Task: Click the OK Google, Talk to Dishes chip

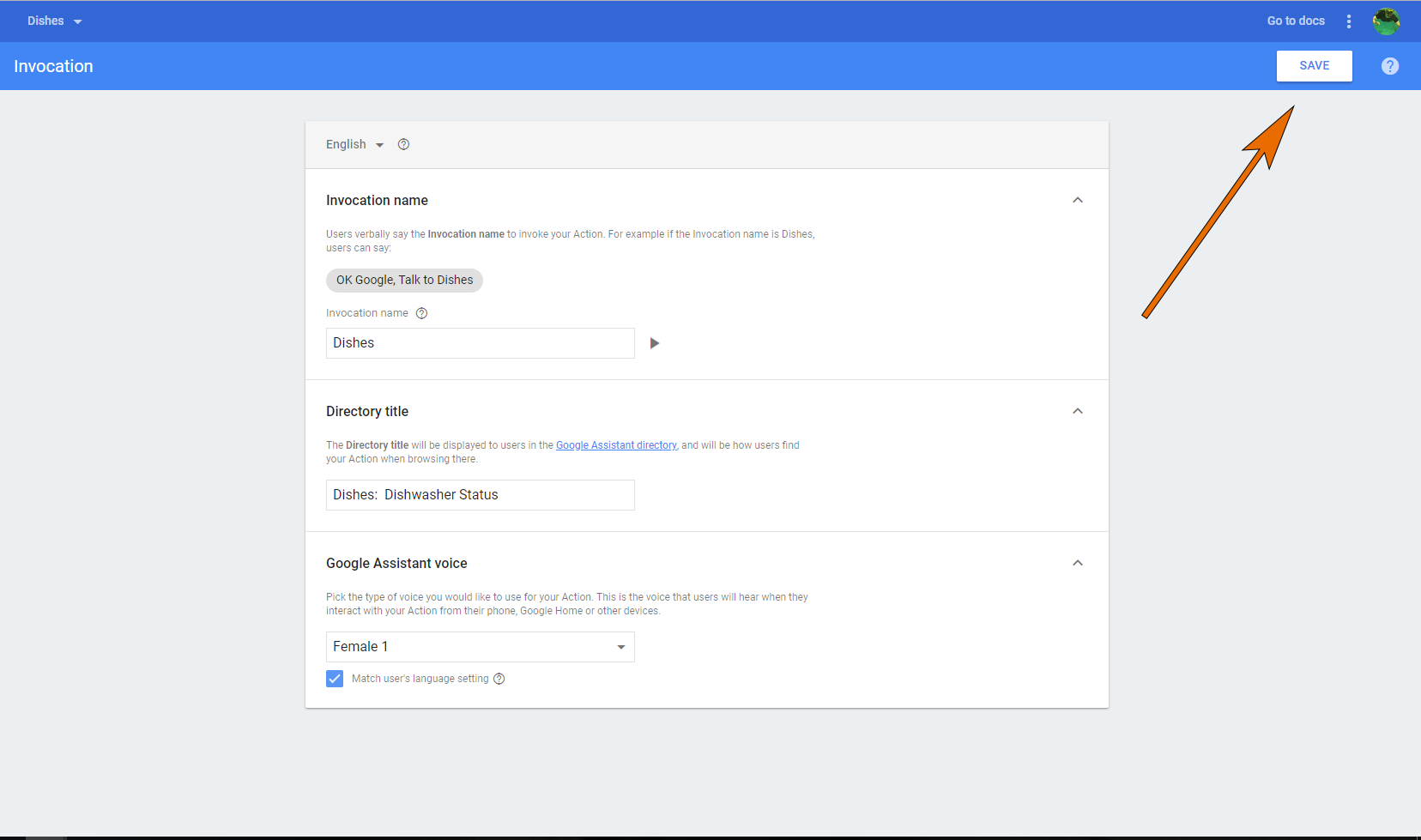Action: (x=404, y=281)
